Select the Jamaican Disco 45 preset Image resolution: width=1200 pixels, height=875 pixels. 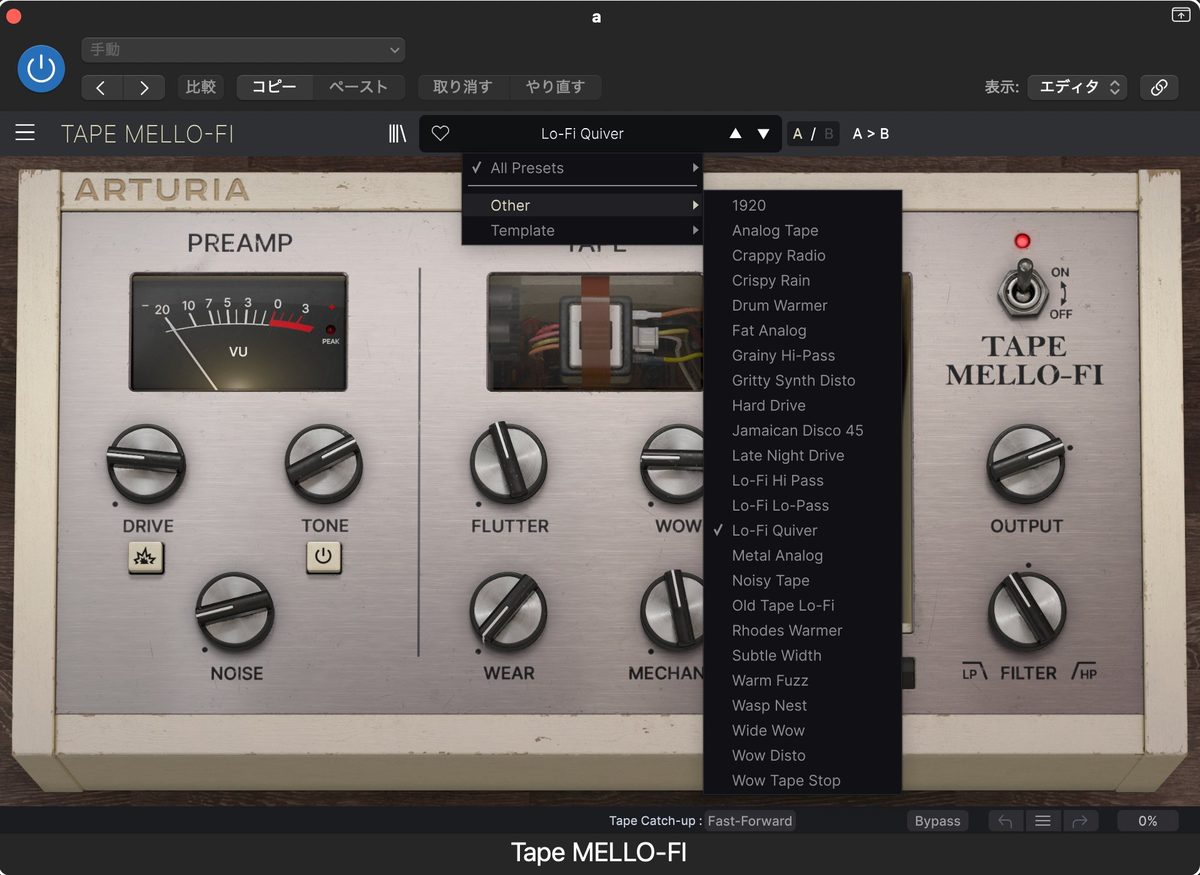point(797,430)
